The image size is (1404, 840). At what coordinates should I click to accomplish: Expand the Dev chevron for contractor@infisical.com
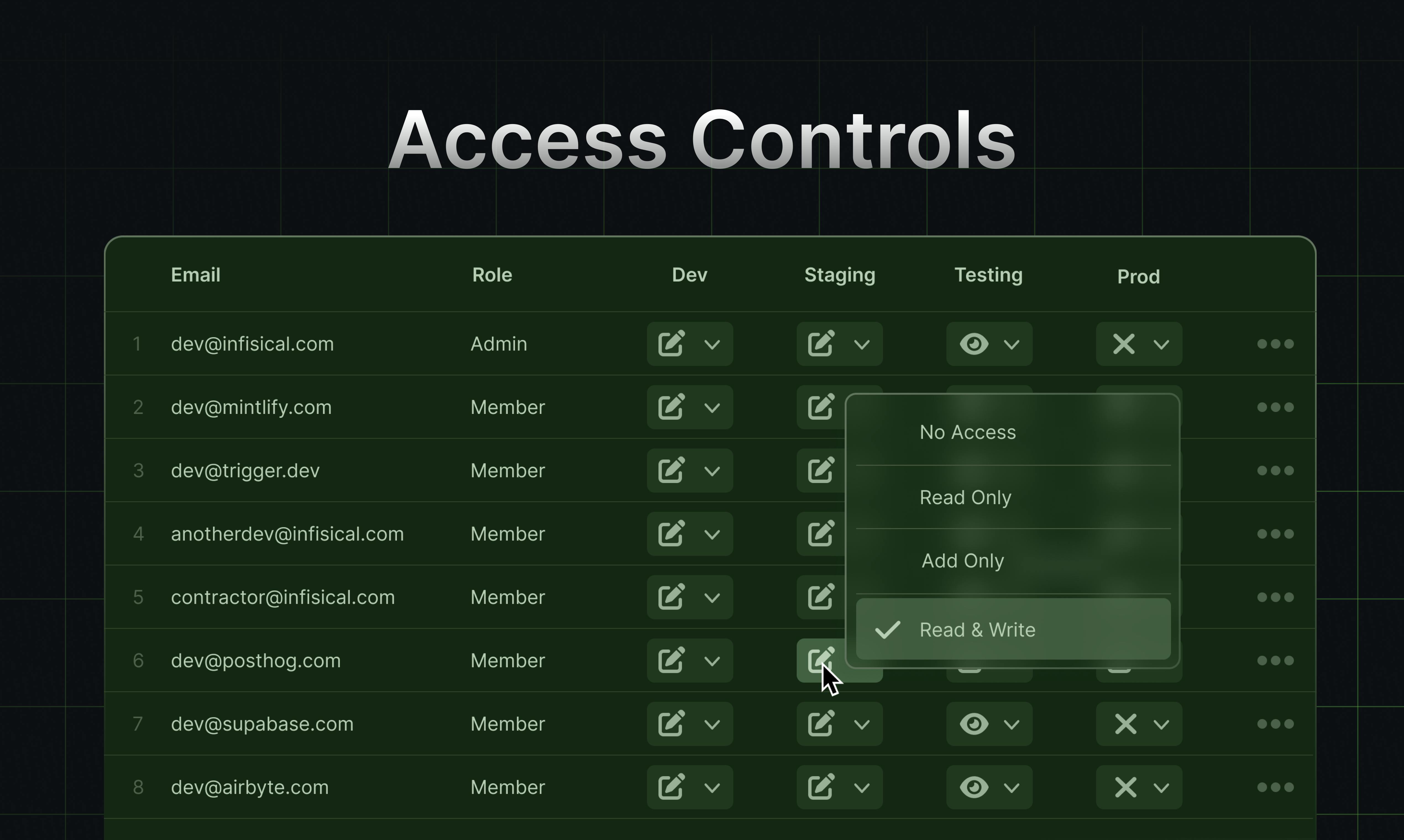point(712,598)
